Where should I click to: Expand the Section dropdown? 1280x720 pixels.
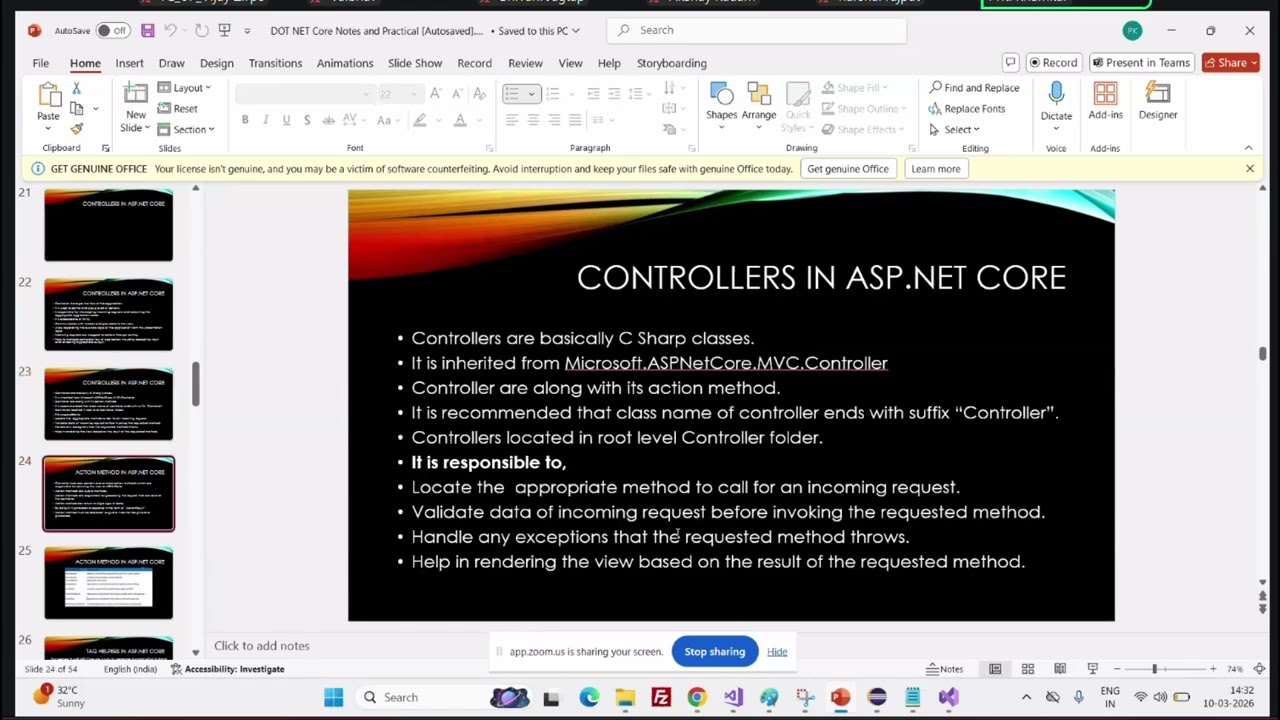pyautogui.click(x=185, y=129)
